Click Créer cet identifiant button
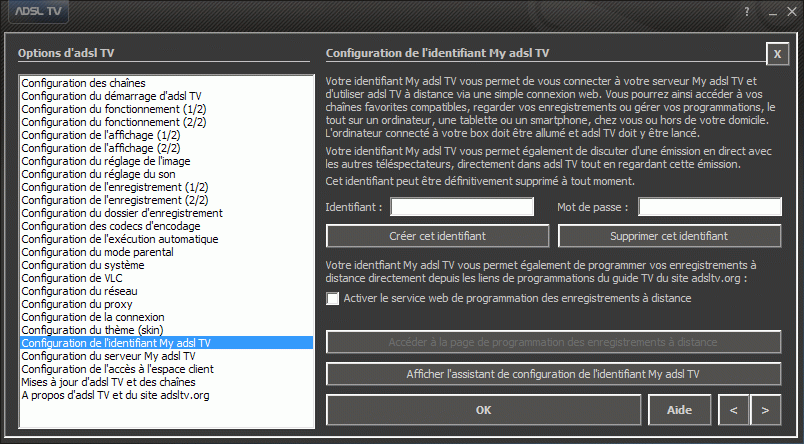The image size is (804, 444). click(x=437, y=236)
